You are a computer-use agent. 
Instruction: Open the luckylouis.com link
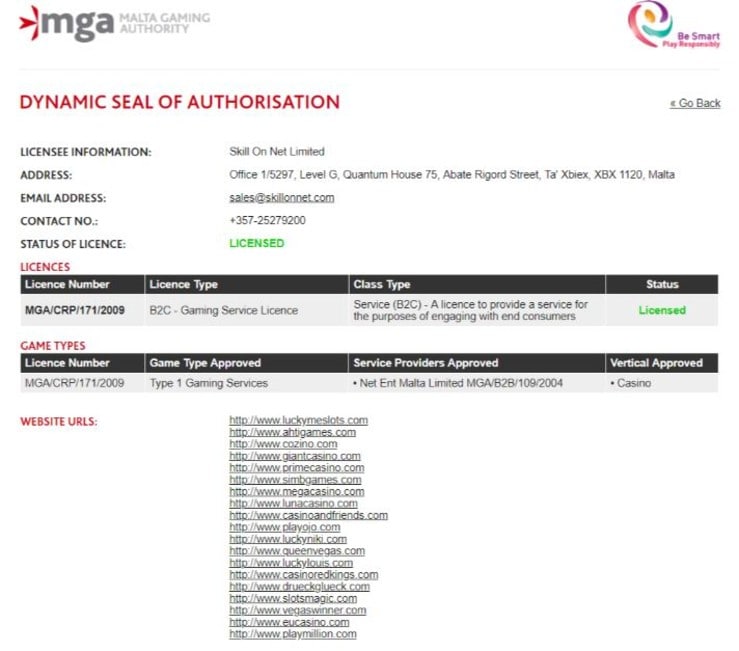pos(291,562)
